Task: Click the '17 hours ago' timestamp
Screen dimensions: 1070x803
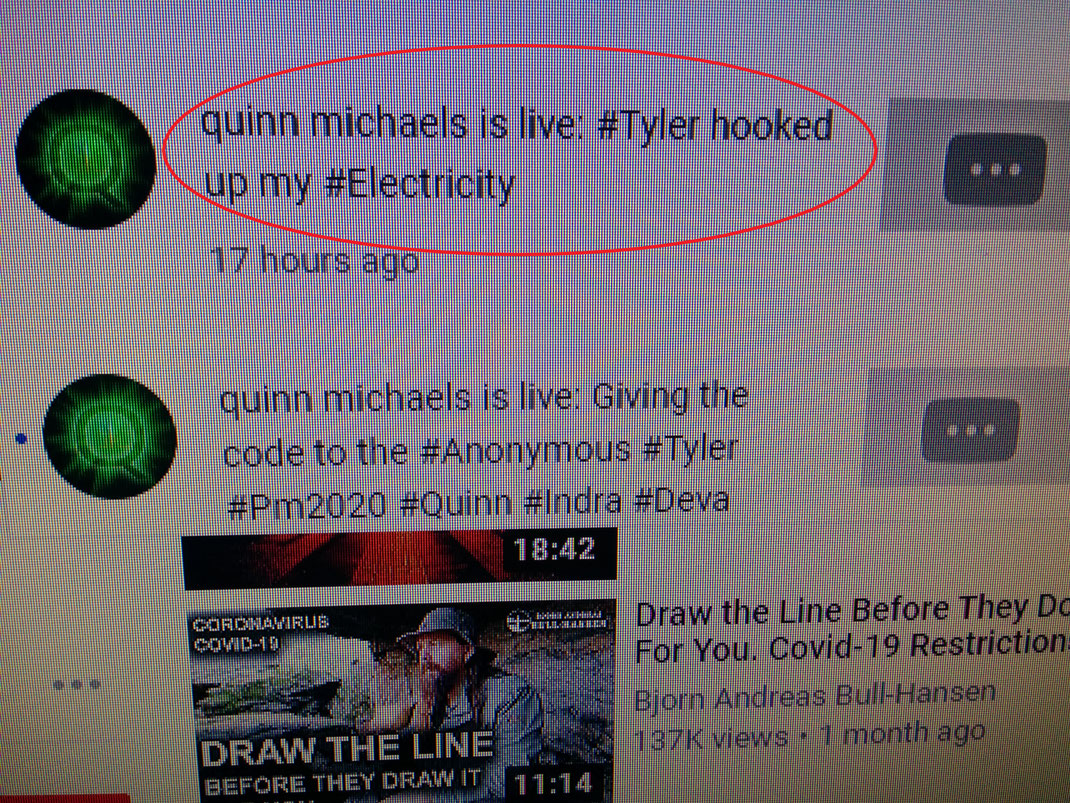Action: pyautogui.click(x=315, y=260)
